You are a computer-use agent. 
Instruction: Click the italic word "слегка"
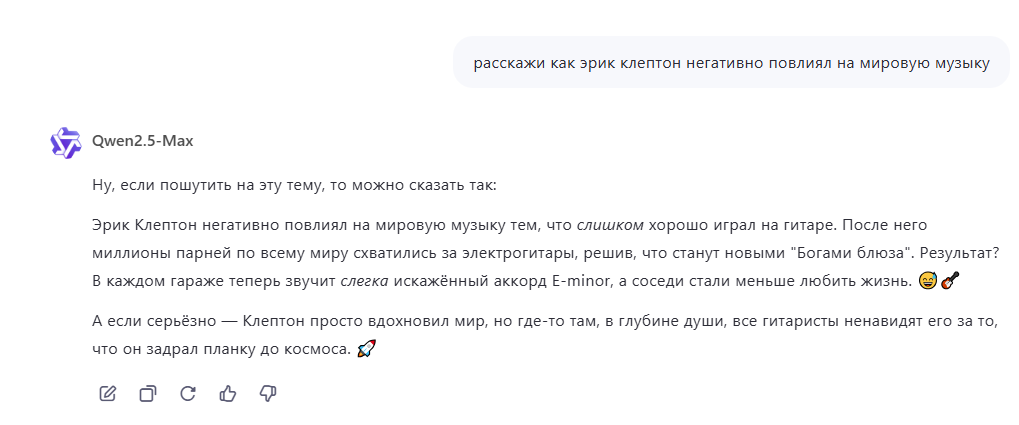tap(365, 281)
